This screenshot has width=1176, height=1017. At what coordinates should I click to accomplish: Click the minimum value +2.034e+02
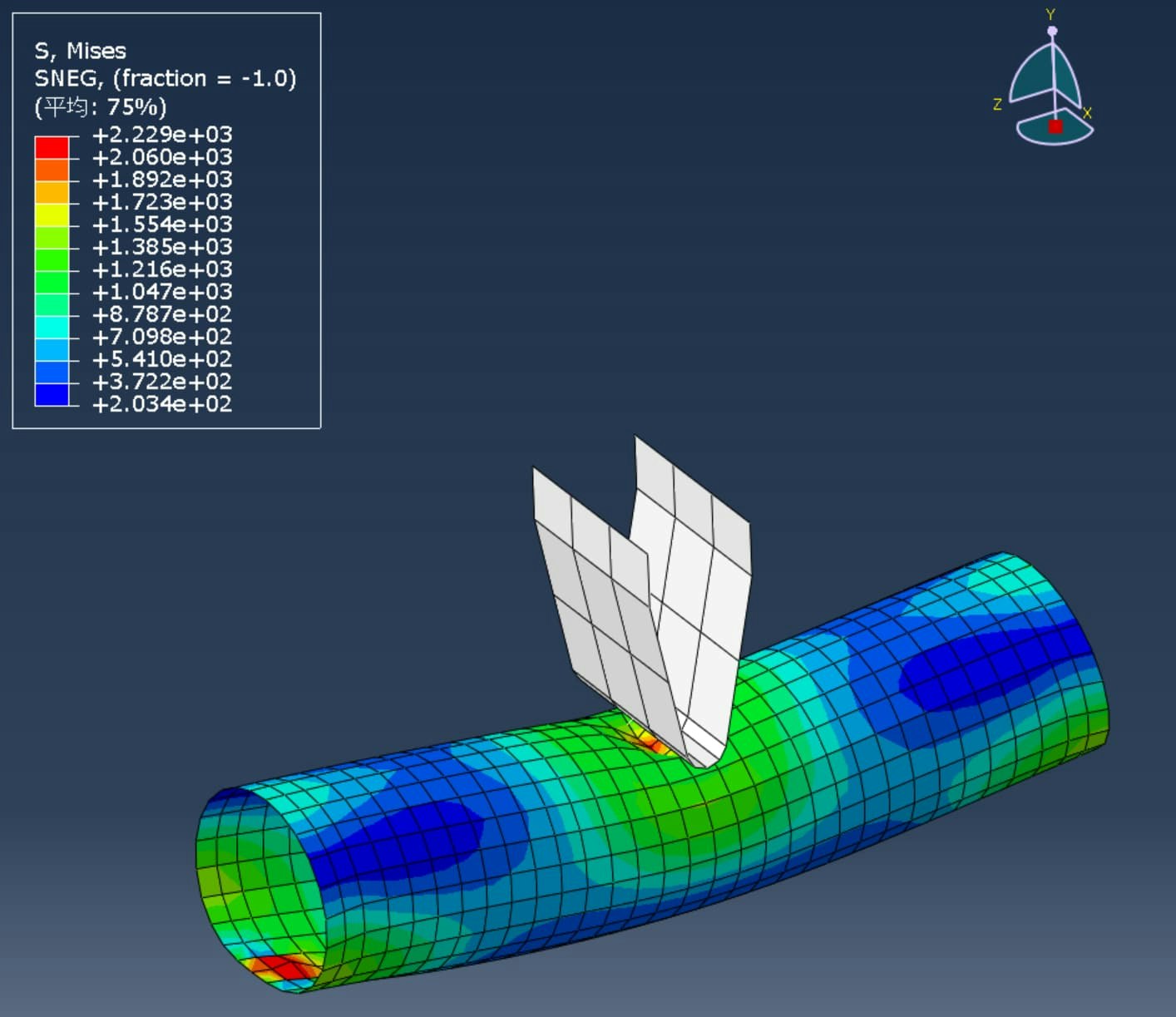pos(162,404)
